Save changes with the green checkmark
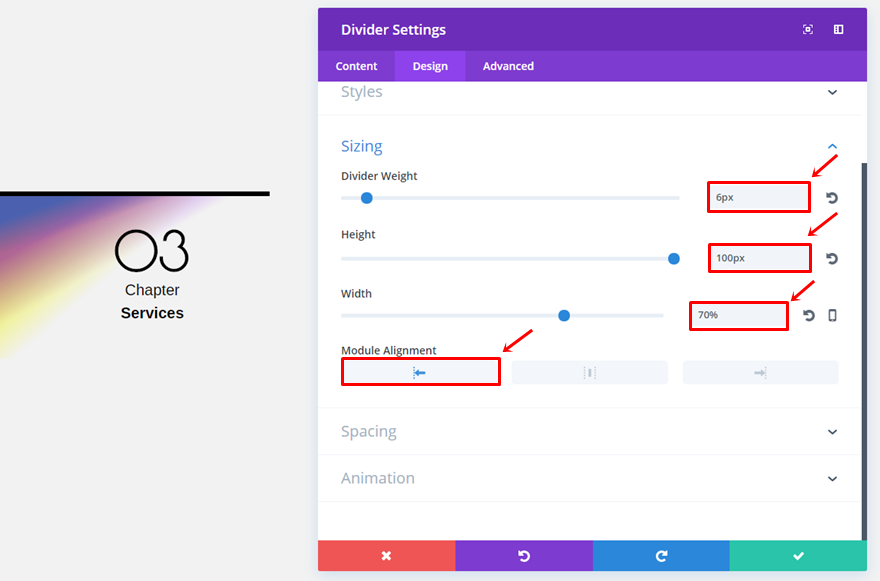Image resolution: width=880 pixels, height=581 pixels. pos(798,556)
